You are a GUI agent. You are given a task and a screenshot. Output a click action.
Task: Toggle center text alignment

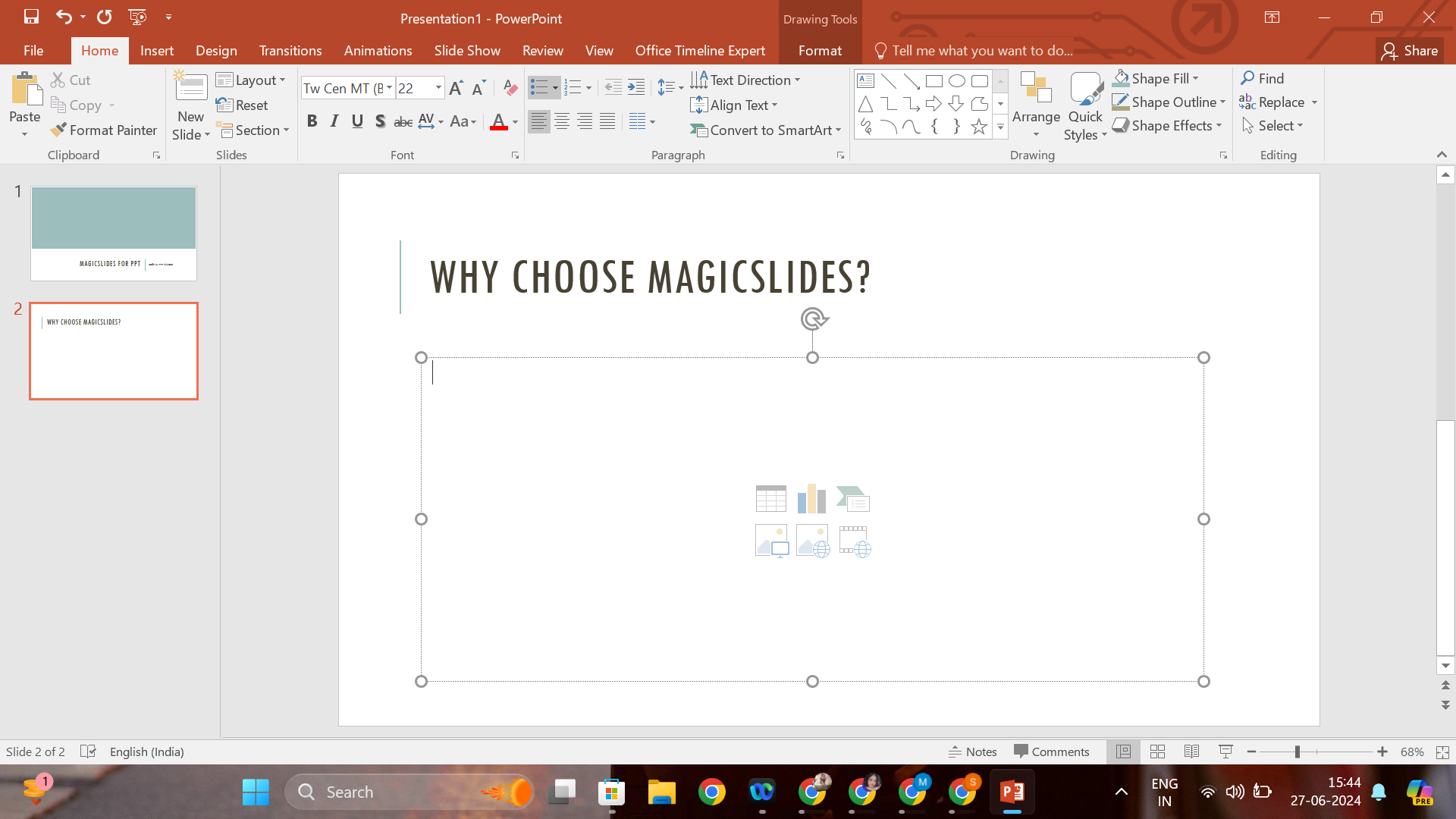pyautogui.click(x=562, y=121)
